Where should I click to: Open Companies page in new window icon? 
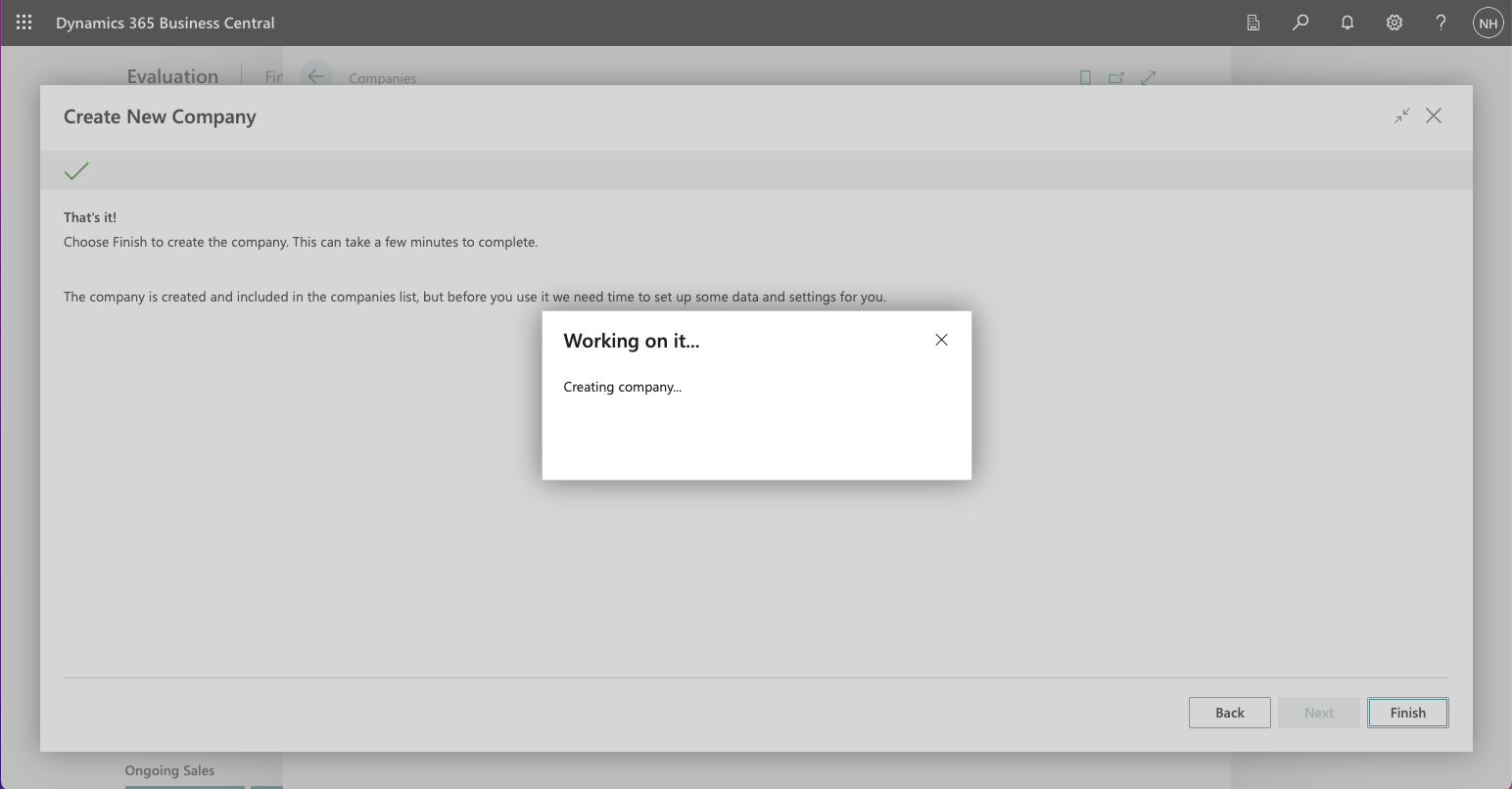click(x=1116, y=77)
